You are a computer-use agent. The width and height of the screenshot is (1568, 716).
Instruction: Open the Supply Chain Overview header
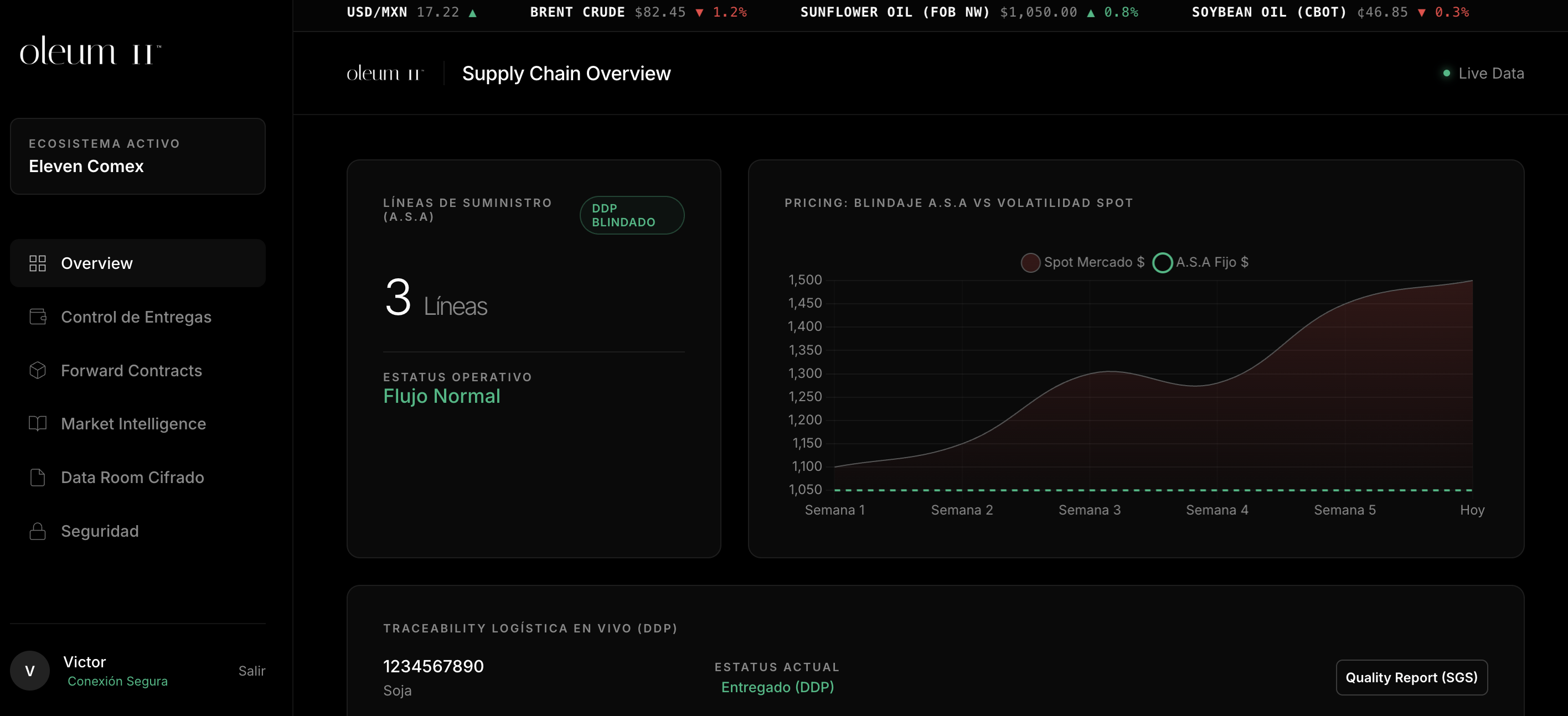tap(566, 73)
